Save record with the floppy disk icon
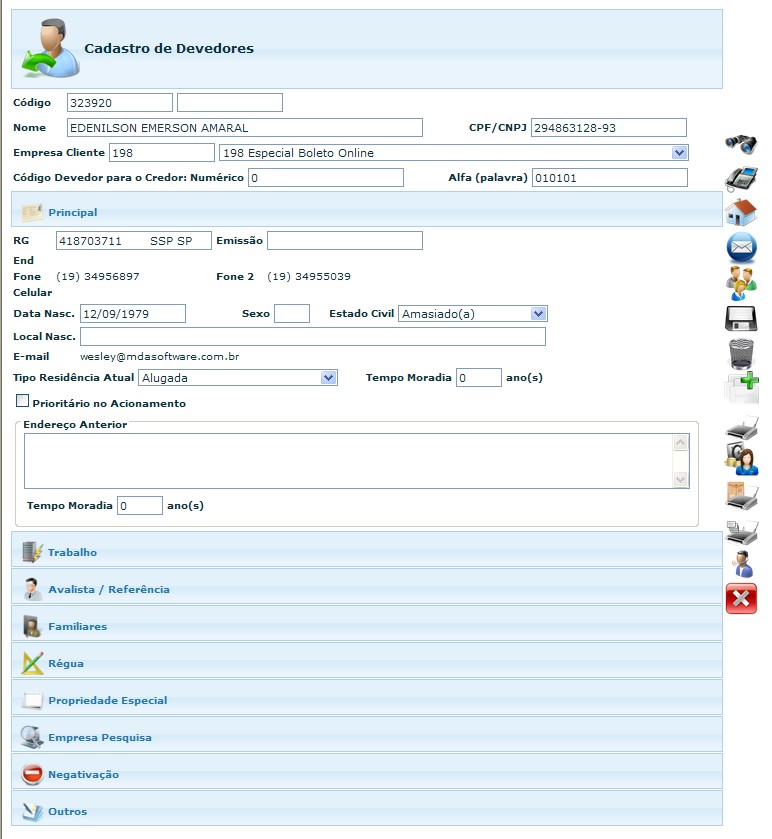 pyautogui.click(x=741, y=319)
